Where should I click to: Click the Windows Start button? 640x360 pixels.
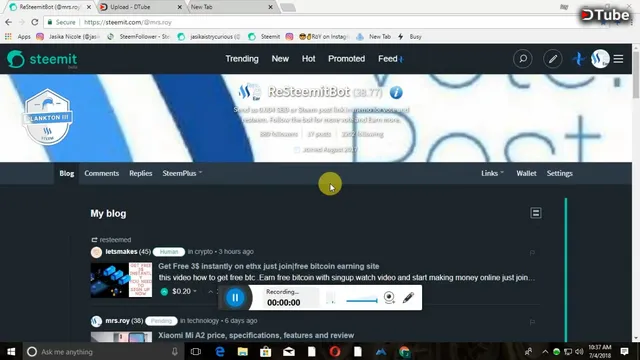coord(11,351)
